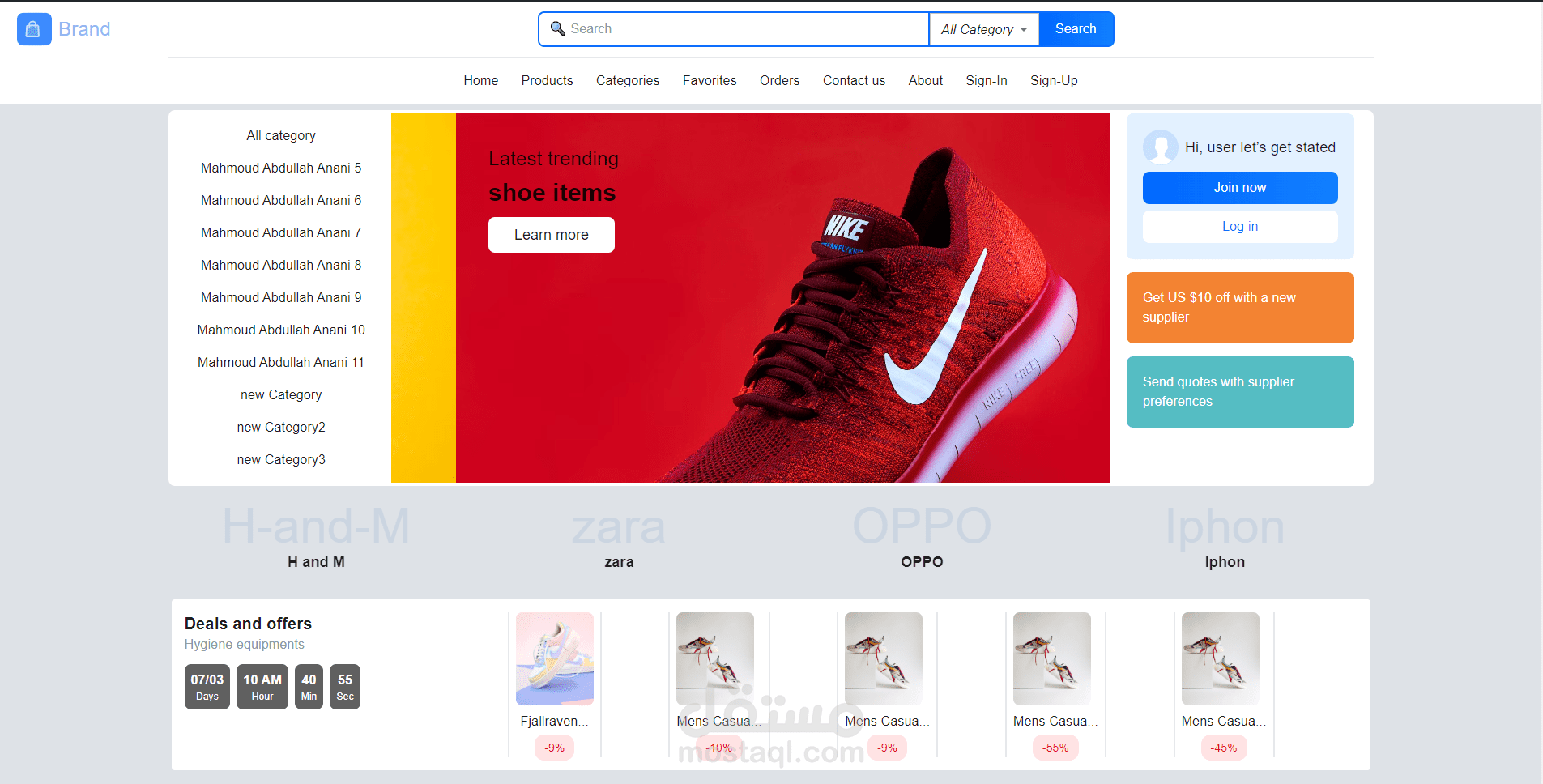
Task: Click the Deals and offers heading
Action: [248, 624]
